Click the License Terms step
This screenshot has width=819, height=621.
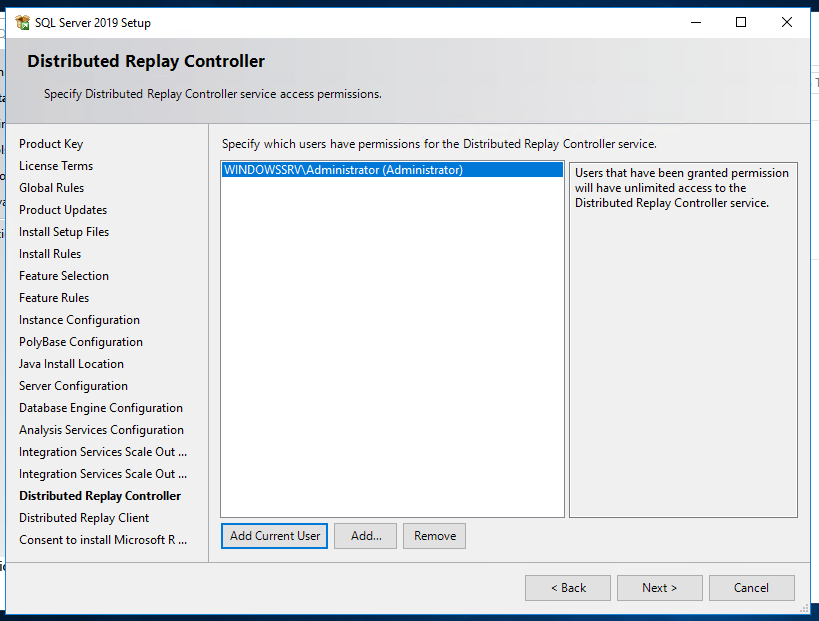pyautogui.click(x=56, y=166)
